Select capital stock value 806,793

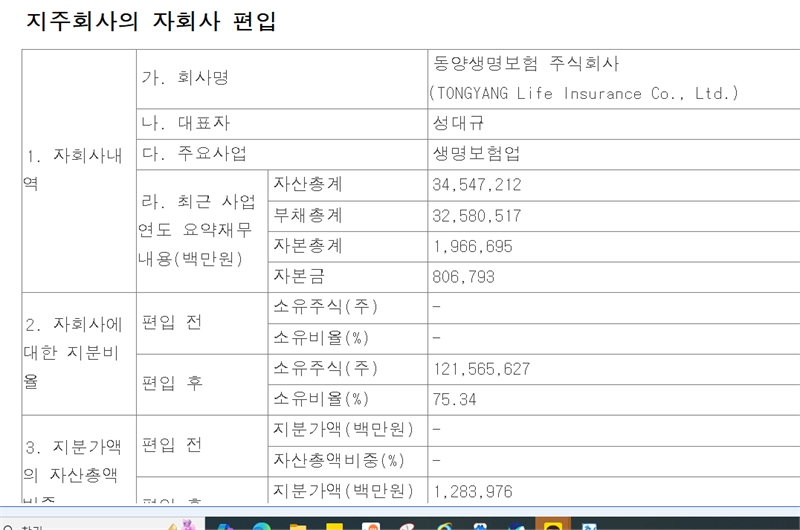(463, 277)
